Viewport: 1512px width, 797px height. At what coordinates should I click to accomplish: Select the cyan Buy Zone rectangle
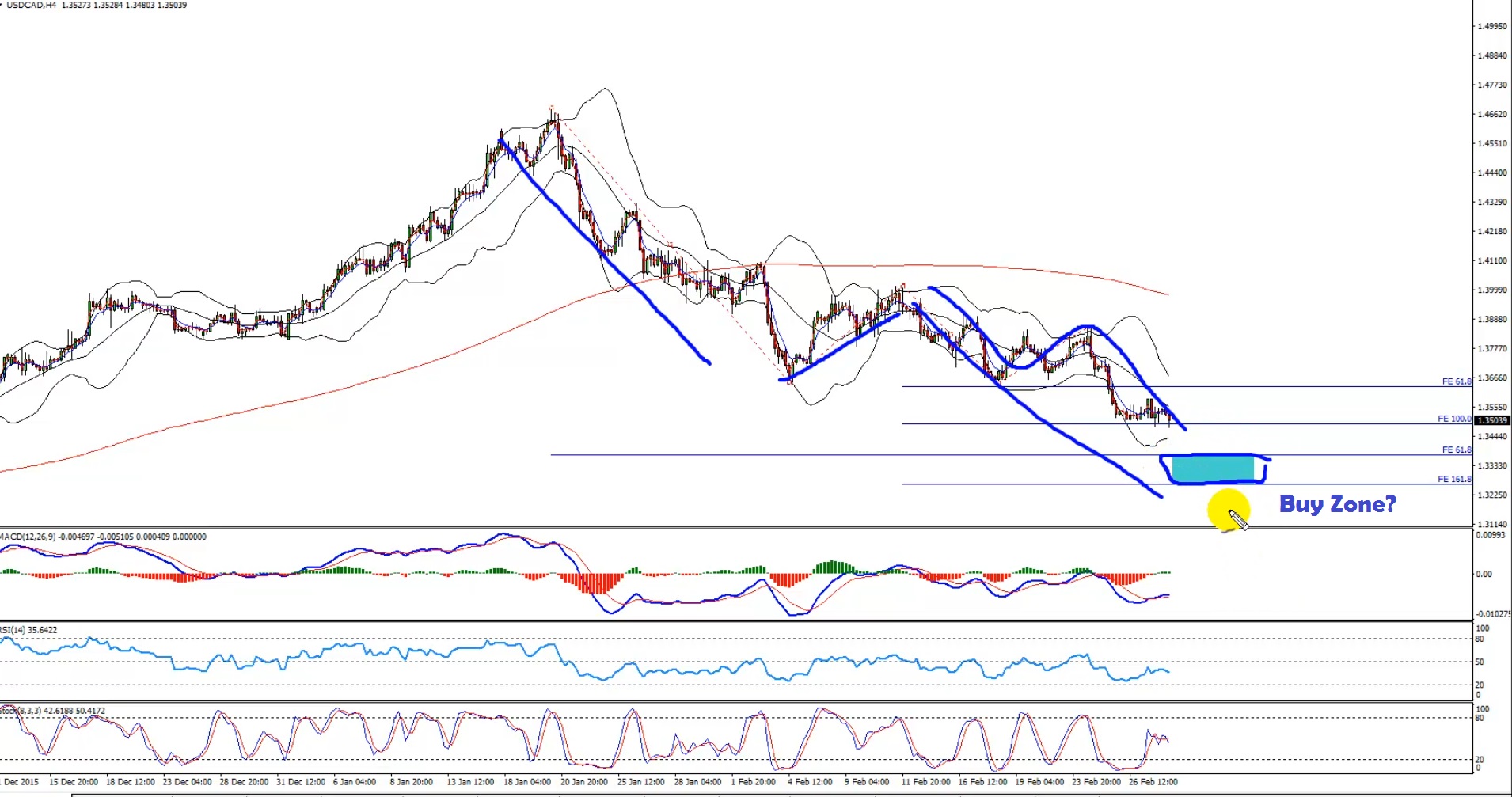(1212, 469)
